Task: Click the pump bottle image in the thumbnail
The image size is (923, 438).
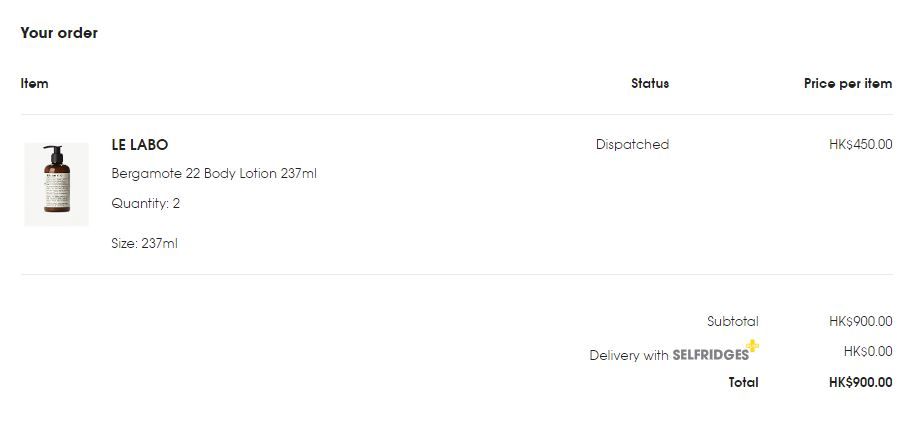Action: tap(55, 180)
